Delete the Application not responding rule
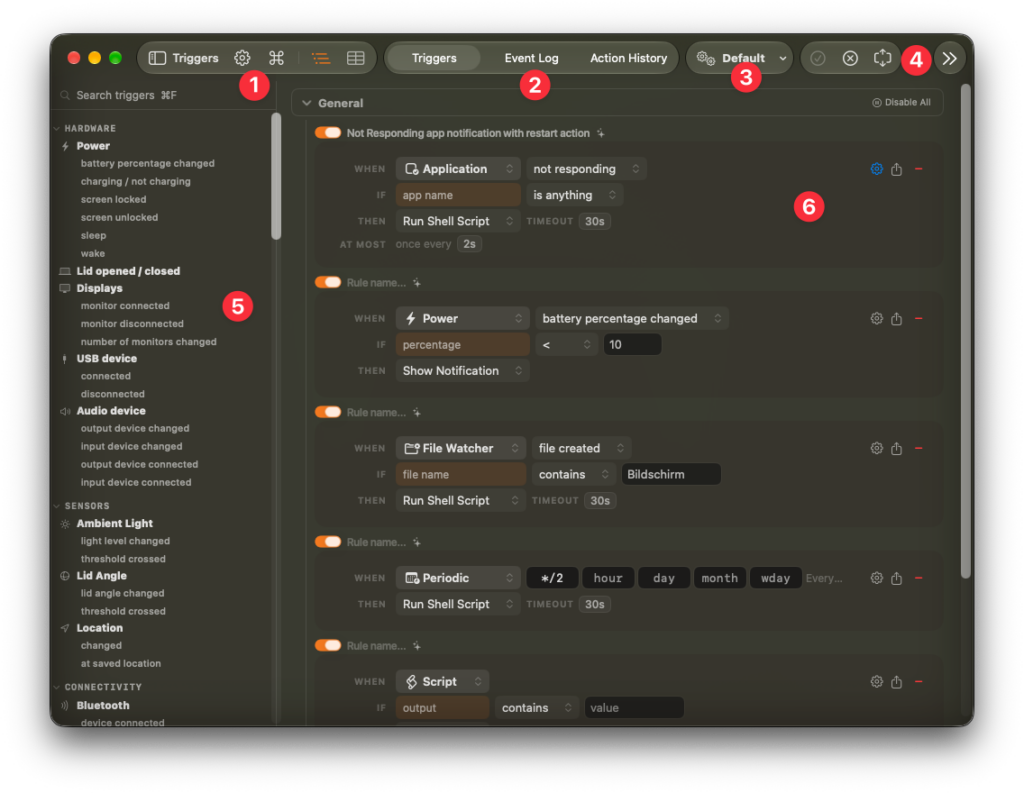 918,169
